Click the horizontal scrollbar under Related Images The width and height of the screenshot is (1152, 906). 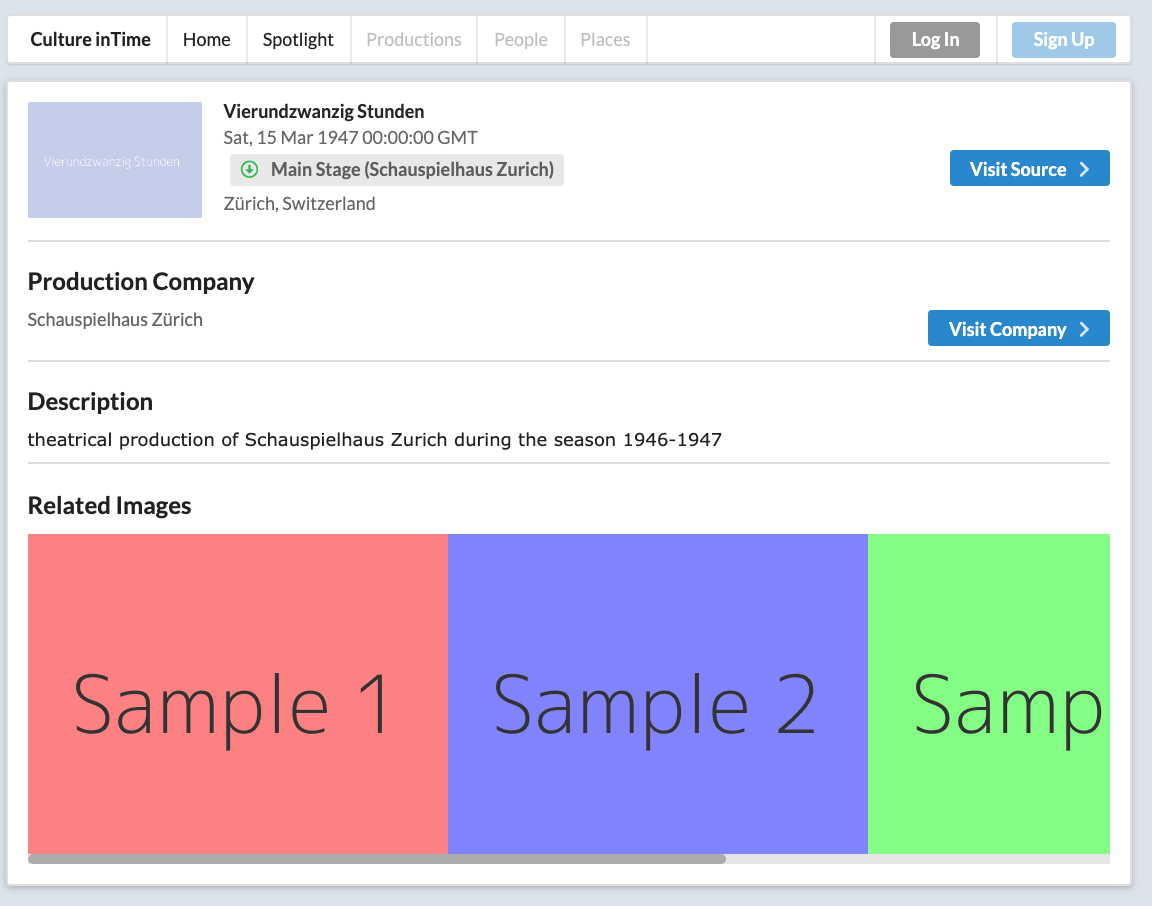[377, 859]
